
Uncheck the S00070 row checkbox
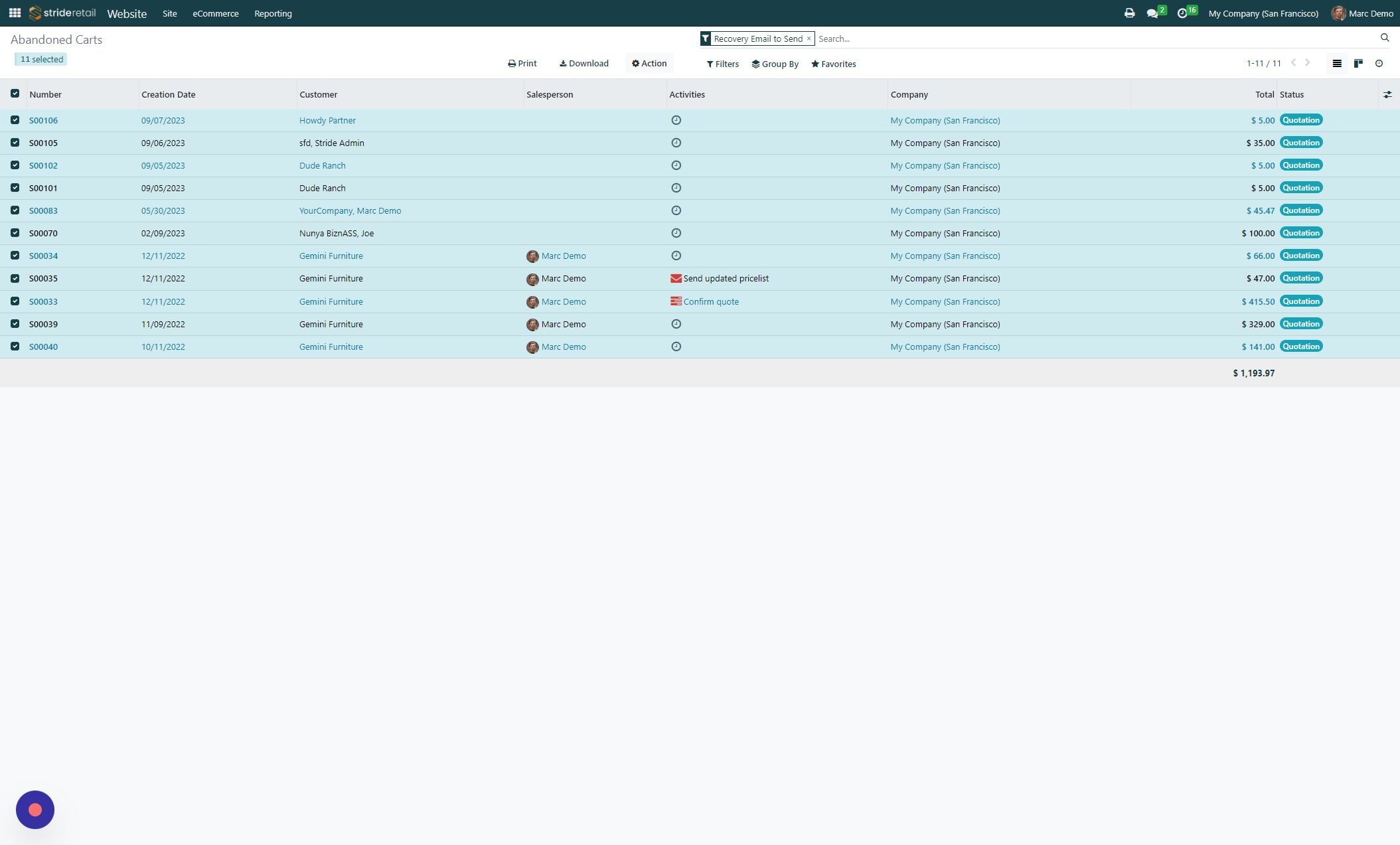(x=15, y=233)
